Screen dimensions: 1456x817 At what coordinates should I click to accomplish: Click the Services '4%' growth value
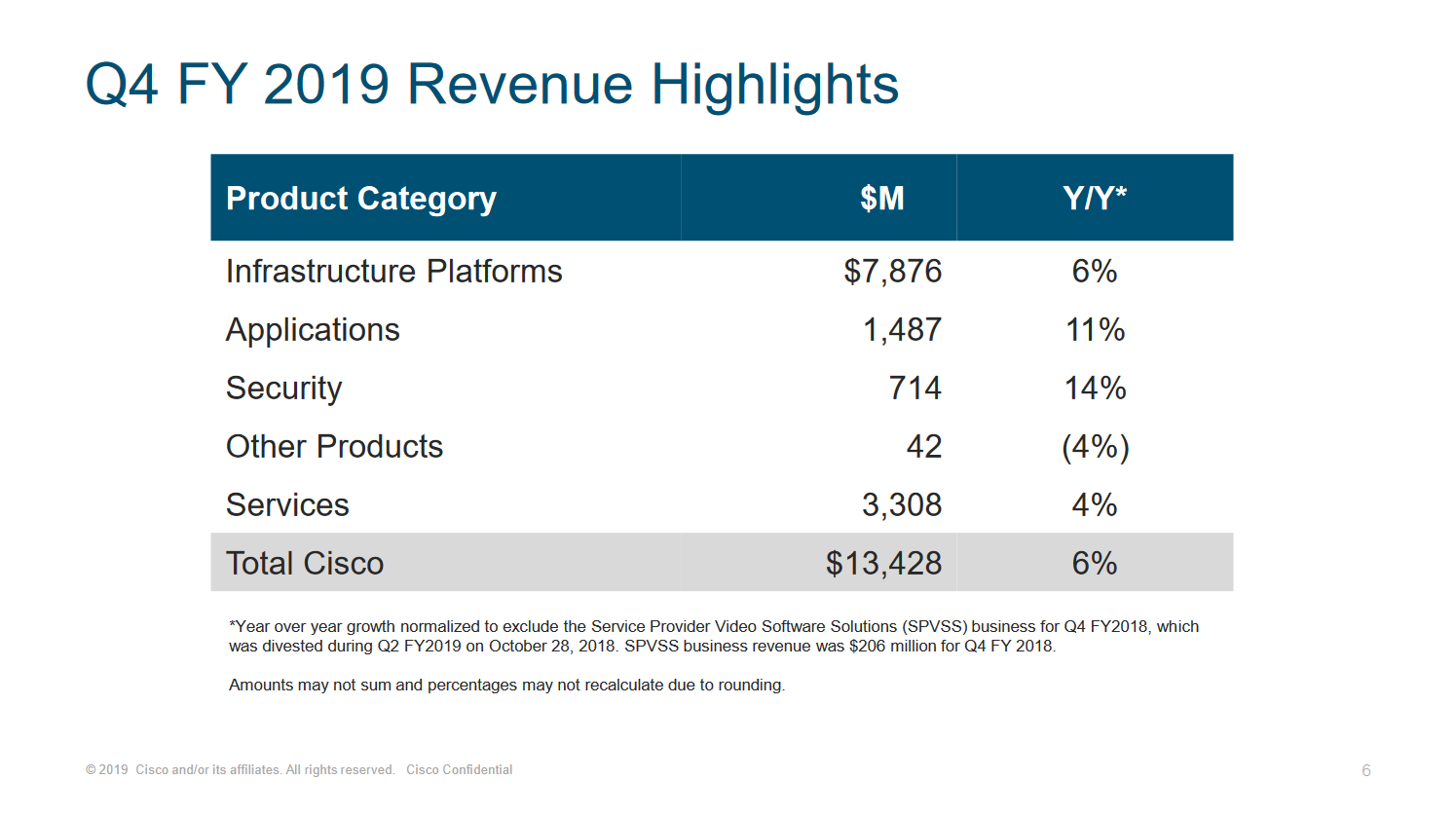1095,504
